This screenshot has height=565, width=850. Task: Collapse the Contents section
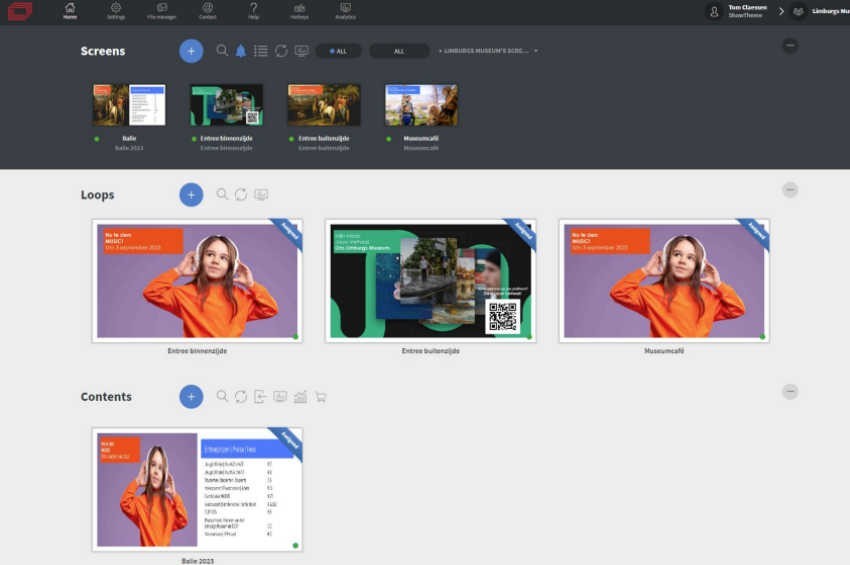[790, 391]
